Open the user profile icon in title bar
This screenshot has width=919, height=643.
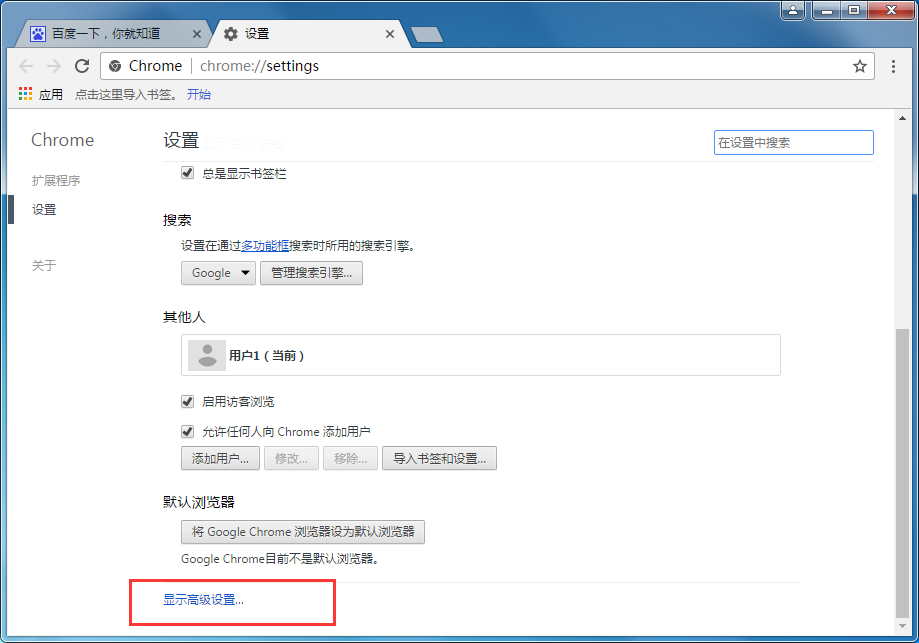point(793,11)
